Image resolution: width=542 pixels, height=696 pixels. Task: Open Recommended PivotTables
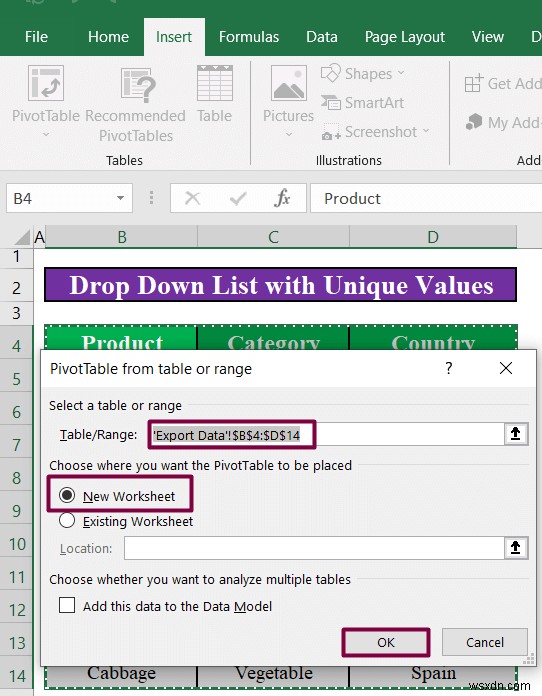[x=135, y=105]
